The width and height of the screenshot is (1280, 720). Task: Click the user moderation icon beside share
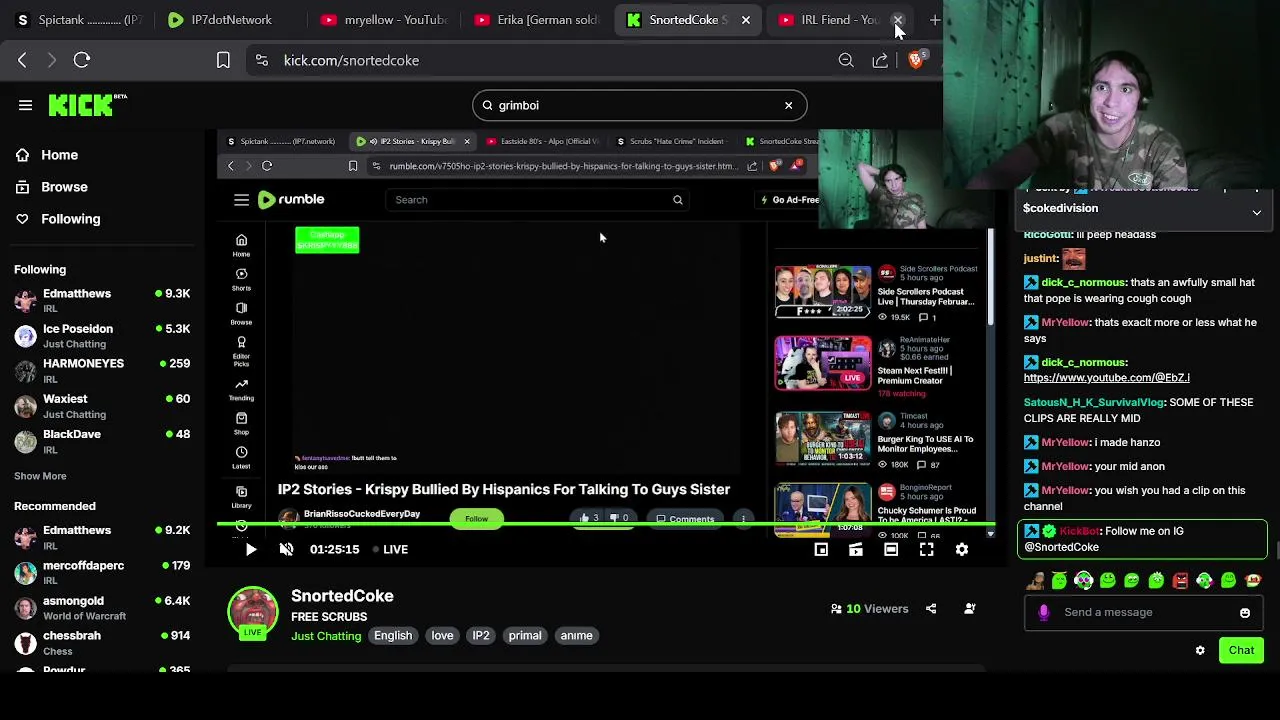click(969, 608)
